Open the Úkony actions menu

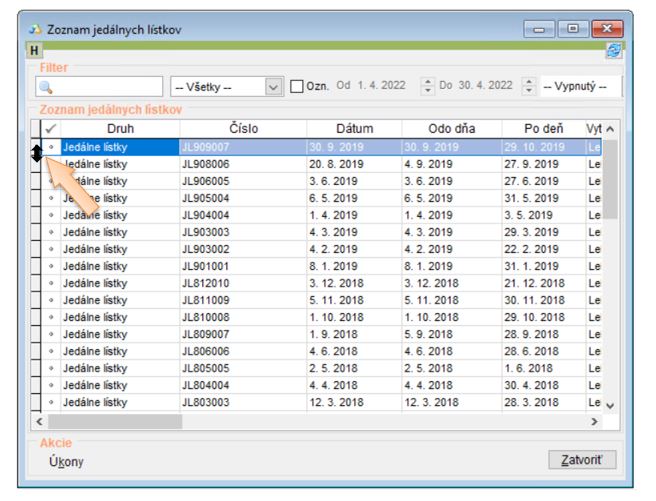click(67, 461)
